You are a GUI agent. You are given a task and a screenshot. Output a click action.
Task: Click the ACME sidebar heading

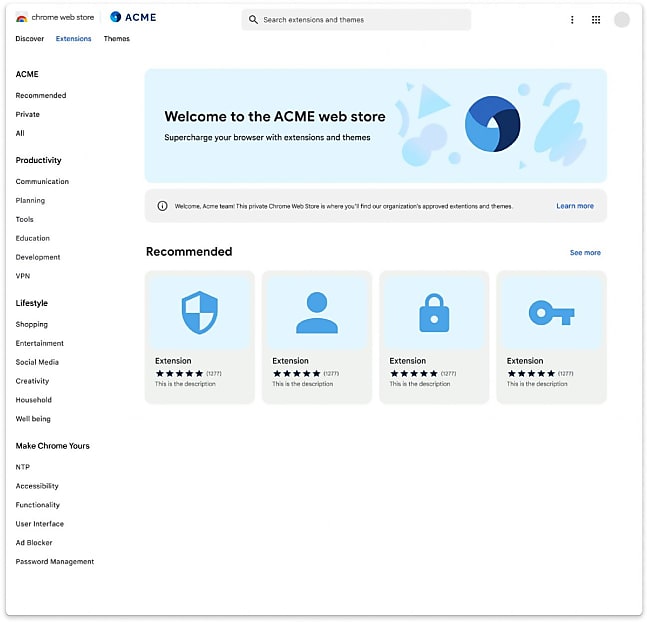click(x=27, y=74)
